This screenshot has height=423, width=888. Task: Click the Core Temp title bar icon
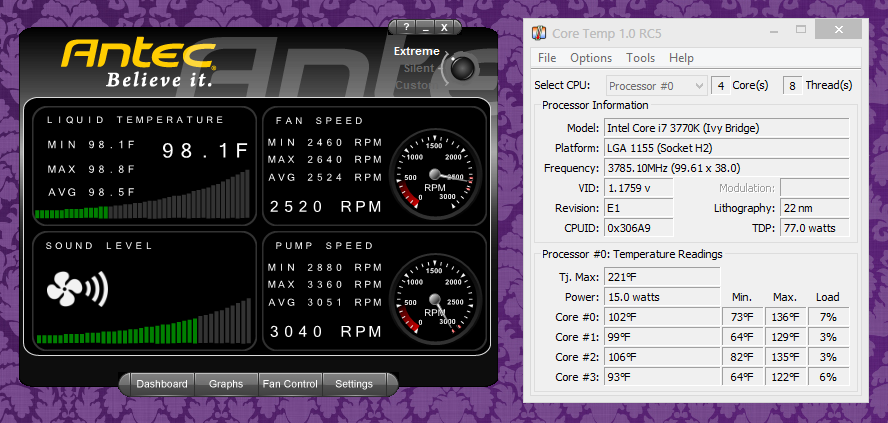pos(540,33)
